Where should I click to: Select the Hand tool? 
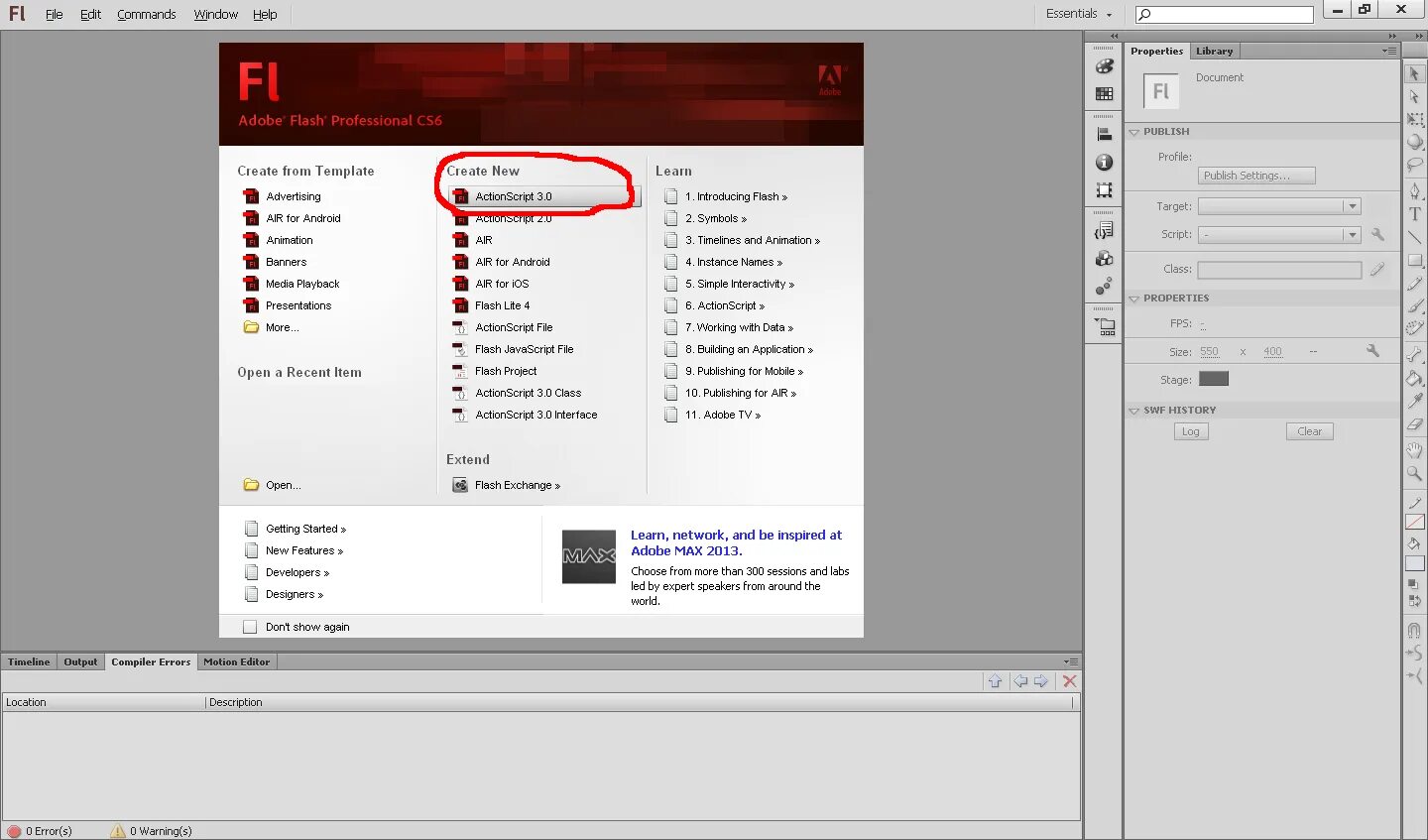1415,449
